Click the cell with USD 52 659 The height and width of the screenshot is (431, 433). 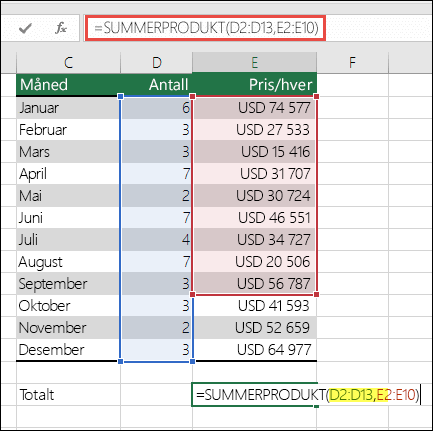[x=255, y=328]
